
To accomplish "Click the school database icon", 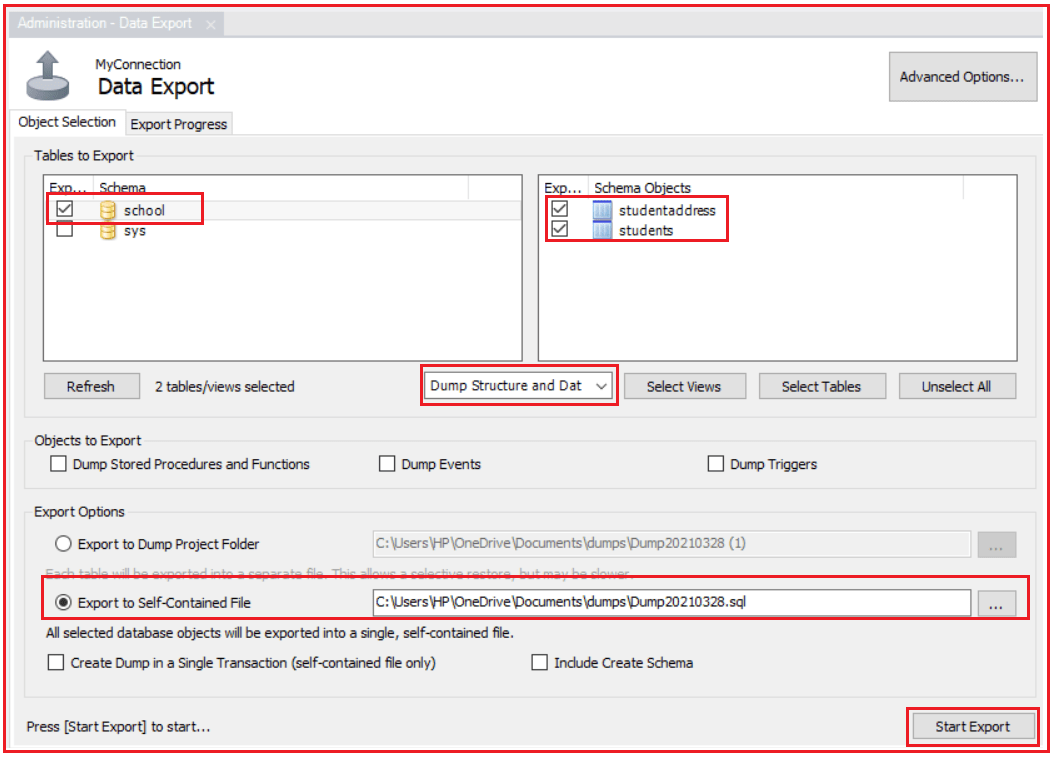I will [109, 209].
